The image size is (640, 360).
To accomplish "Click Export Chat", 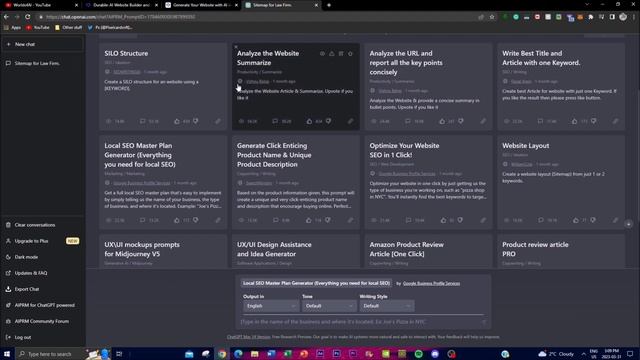I will tap(42, 289).
